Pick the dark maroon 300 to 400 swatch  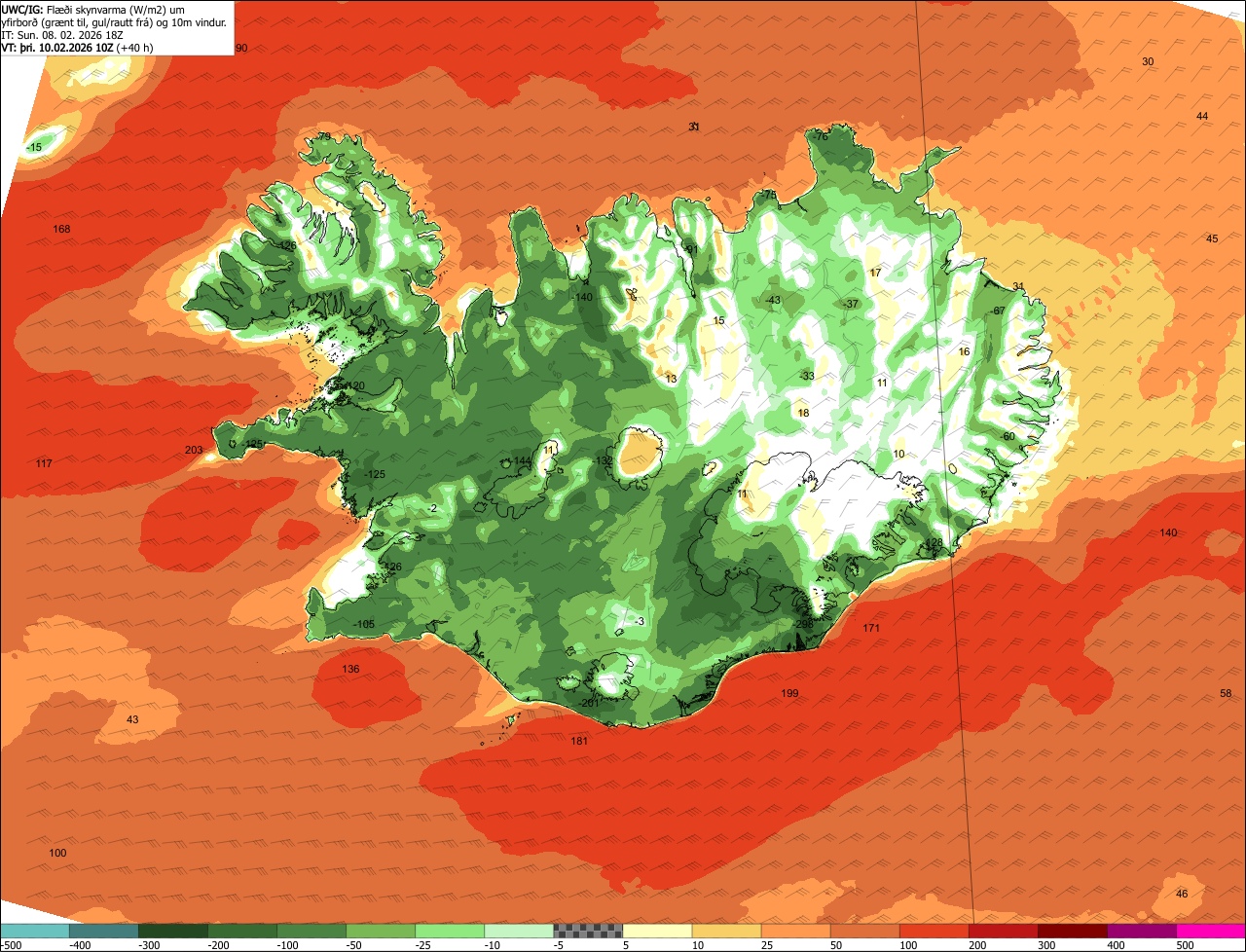coord(1072,931)
